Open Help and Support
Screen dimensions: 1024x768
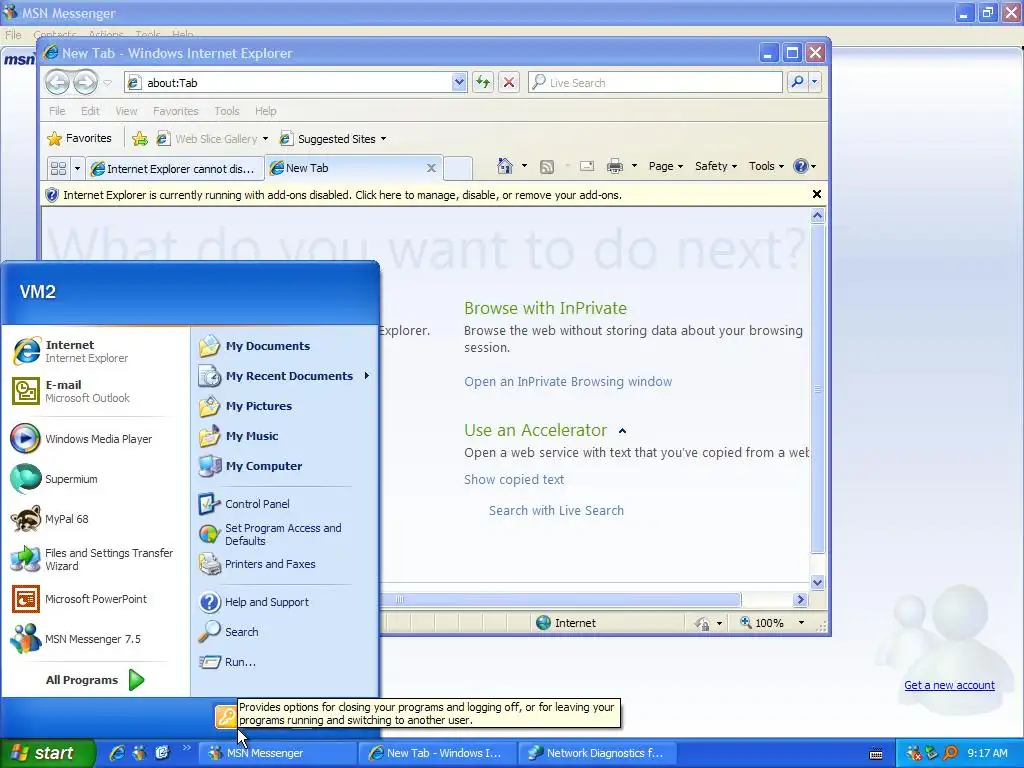(254, 602)
